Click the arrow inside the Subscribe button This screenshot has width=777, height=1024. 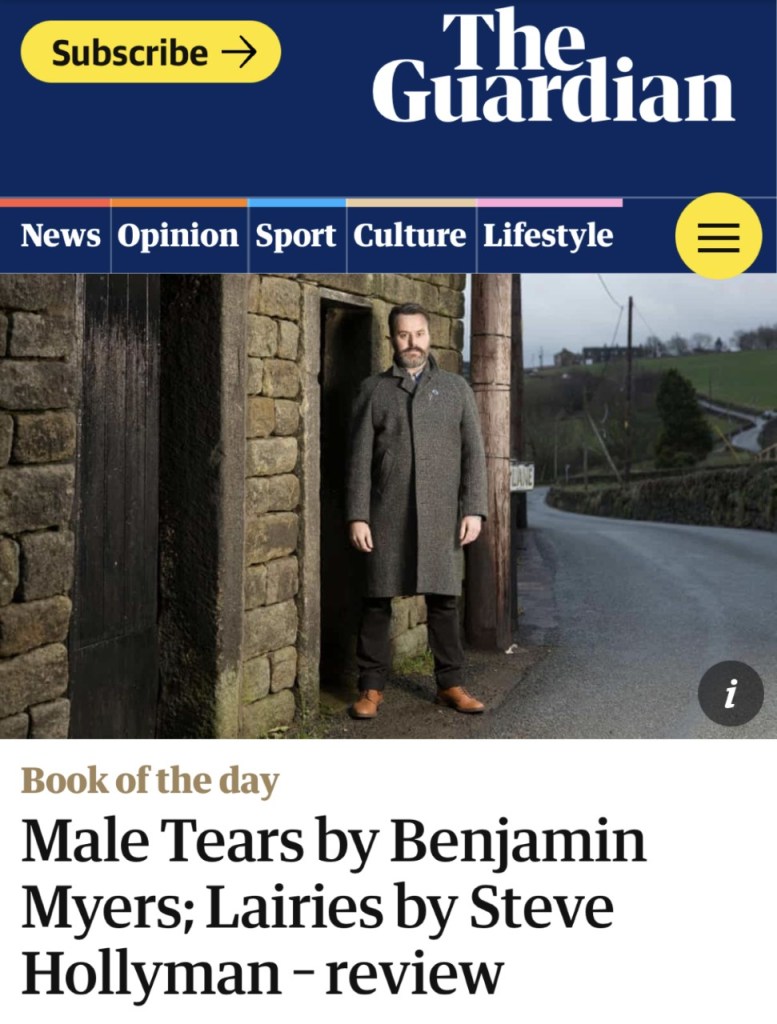coord(239,52)
